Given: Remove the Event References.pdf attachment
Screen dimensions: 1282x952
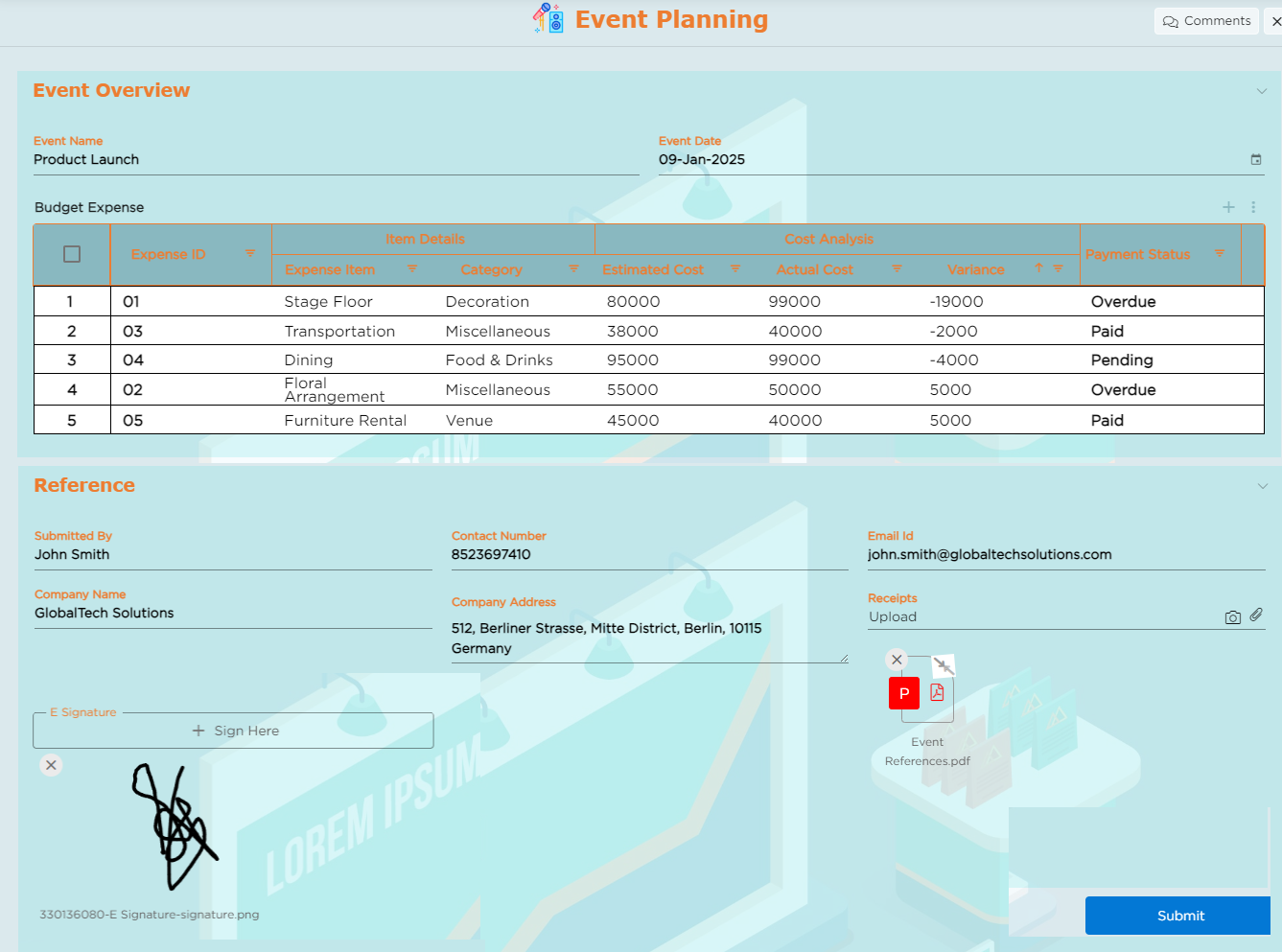Looking at the screenshot, I should [x=897, y=660].
